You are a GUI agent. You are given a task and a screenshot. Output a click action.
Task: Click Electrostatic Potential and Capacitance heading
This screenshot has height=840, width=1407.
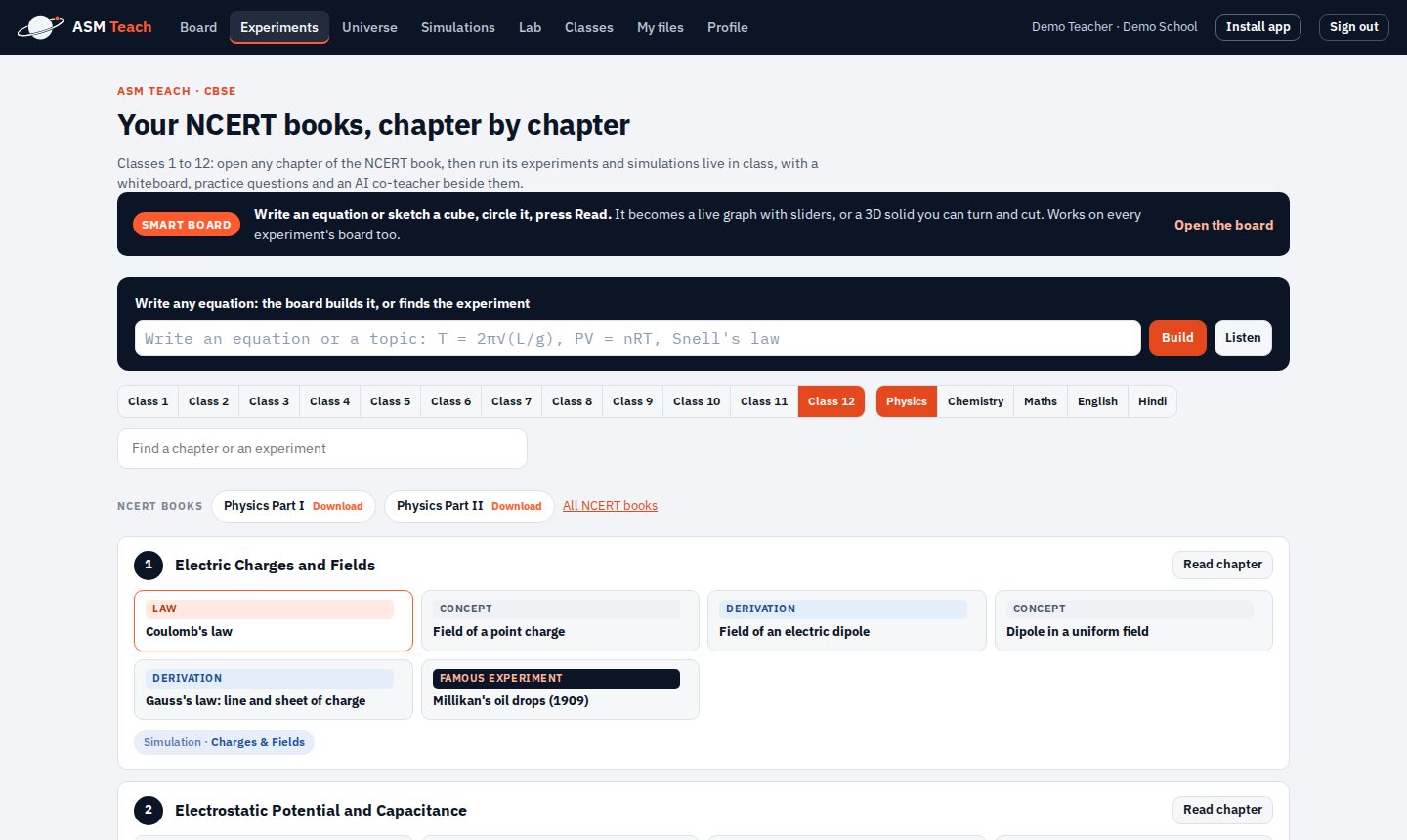pyautogui.click(x=320, y=811)
